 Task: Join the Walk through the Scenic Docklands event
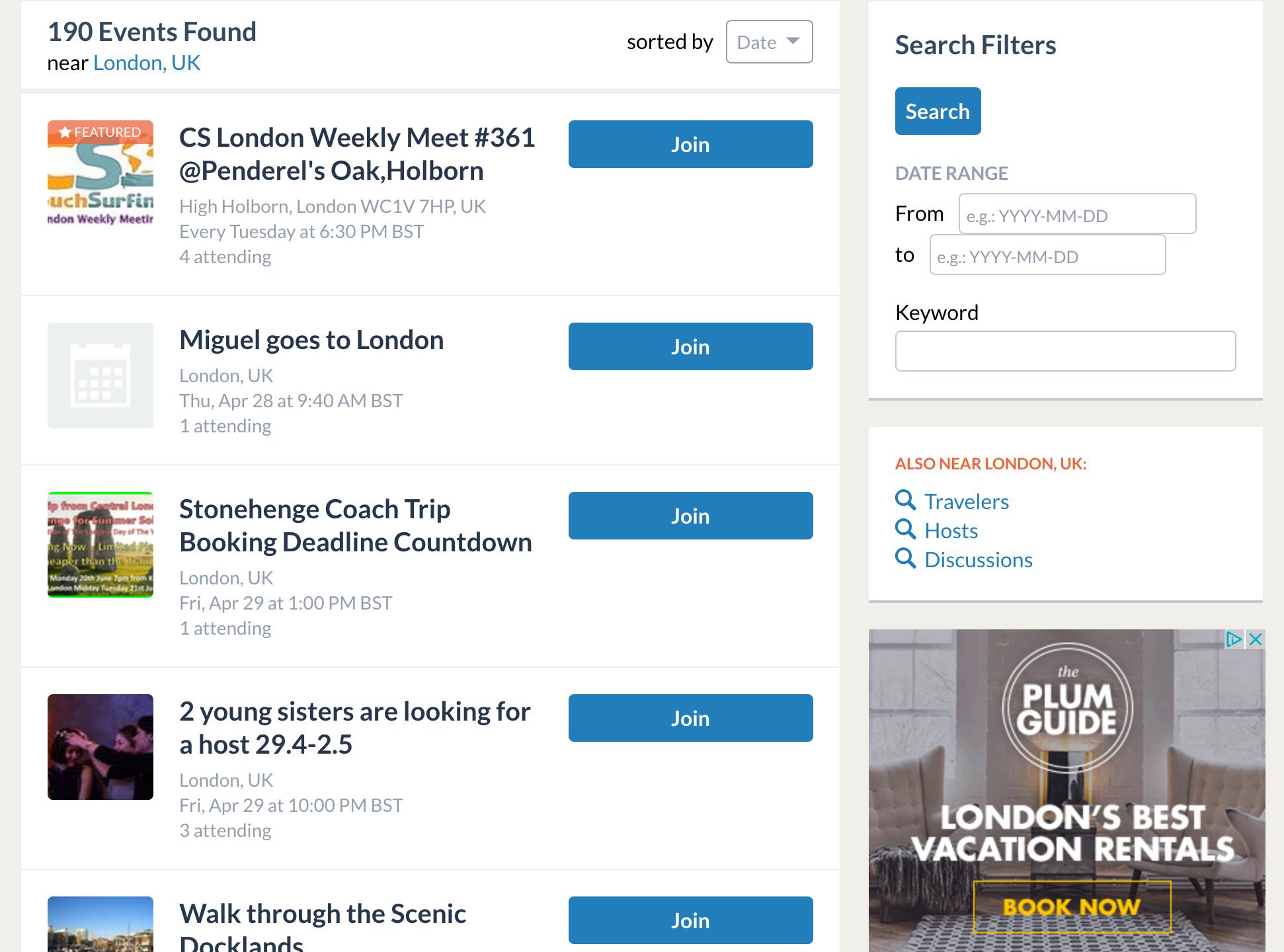point(690,920)
